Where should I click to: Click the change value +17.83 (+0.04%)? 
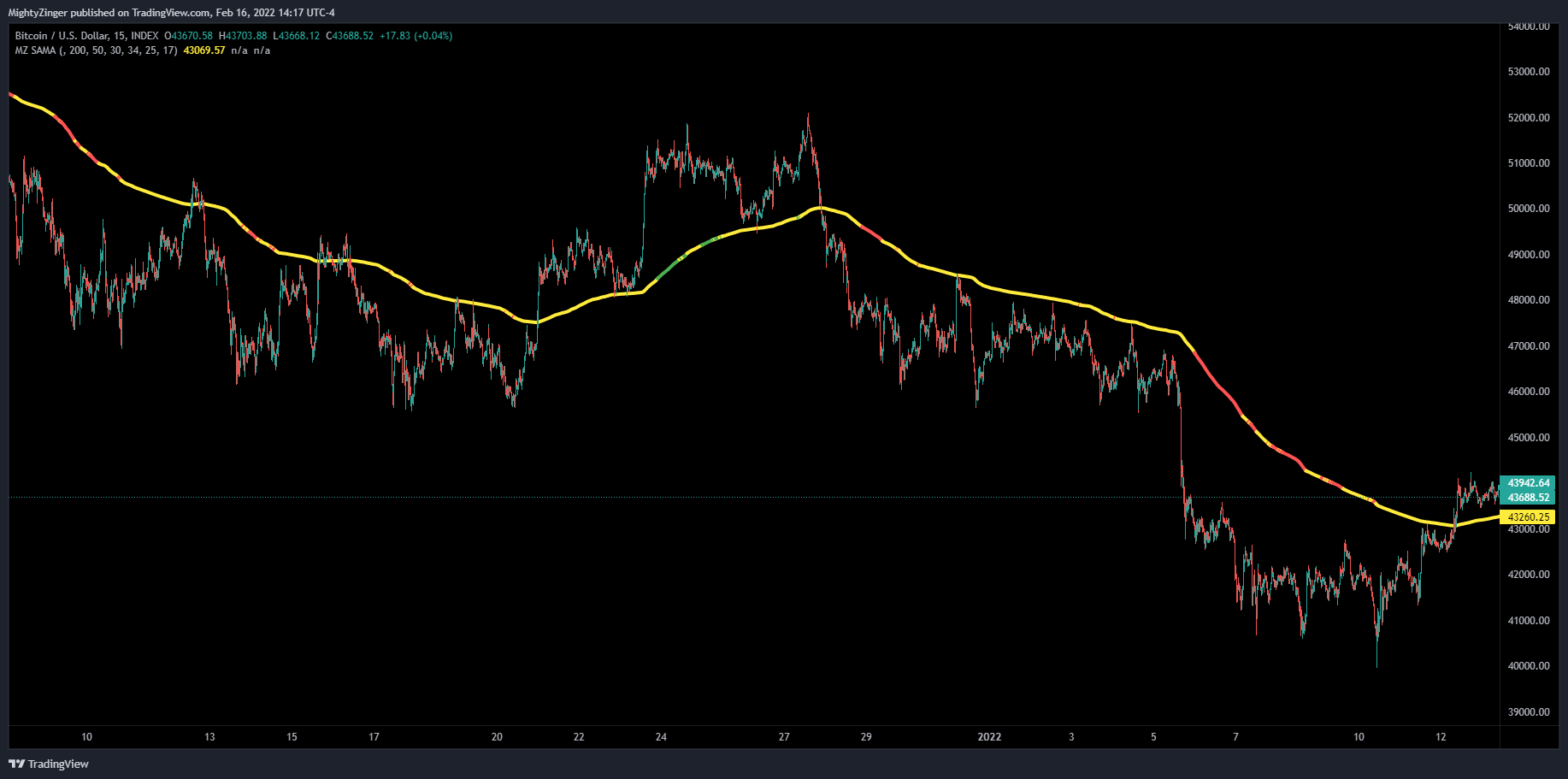[416, 36]
